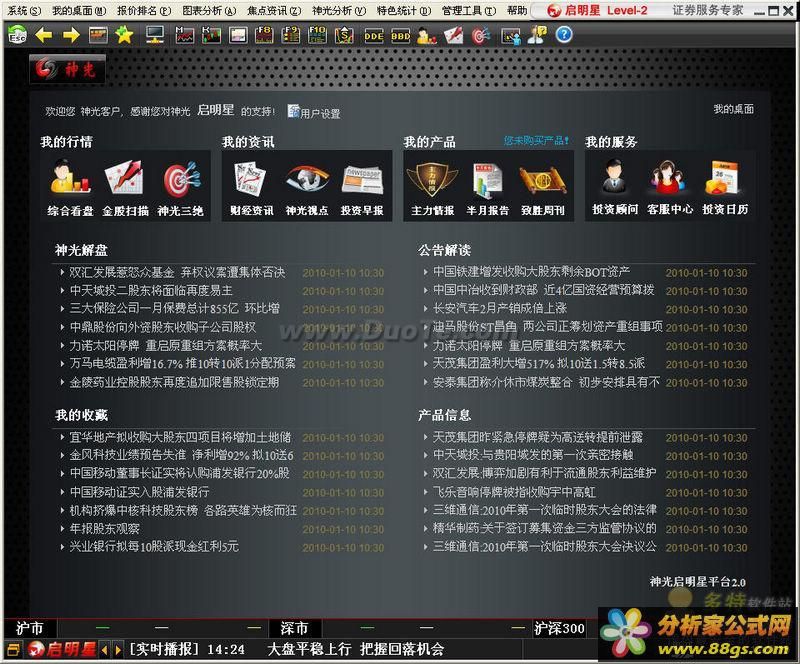Open the 特色统计(D) menu
The height and width of the screenshot is (664, 800).
(x=404, y=10)
